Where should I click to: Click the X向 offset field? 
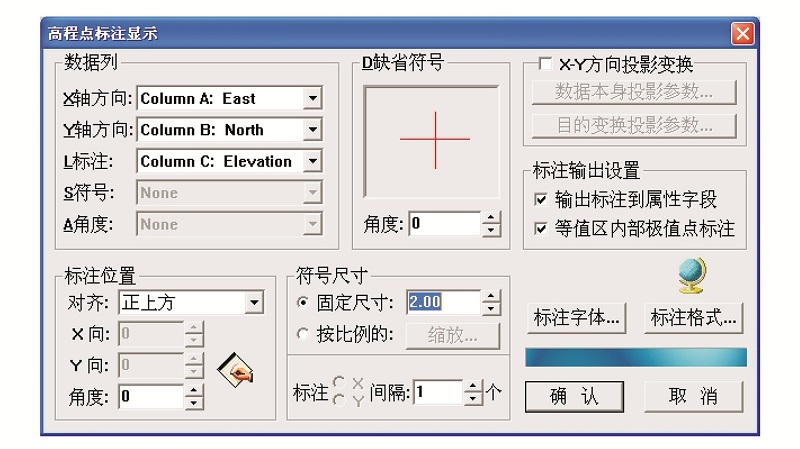151,334
